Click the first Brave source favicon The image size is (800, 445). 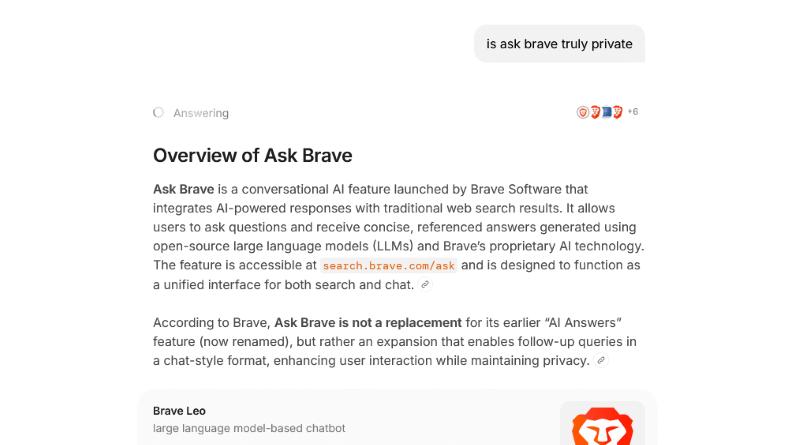pos(583,112)
